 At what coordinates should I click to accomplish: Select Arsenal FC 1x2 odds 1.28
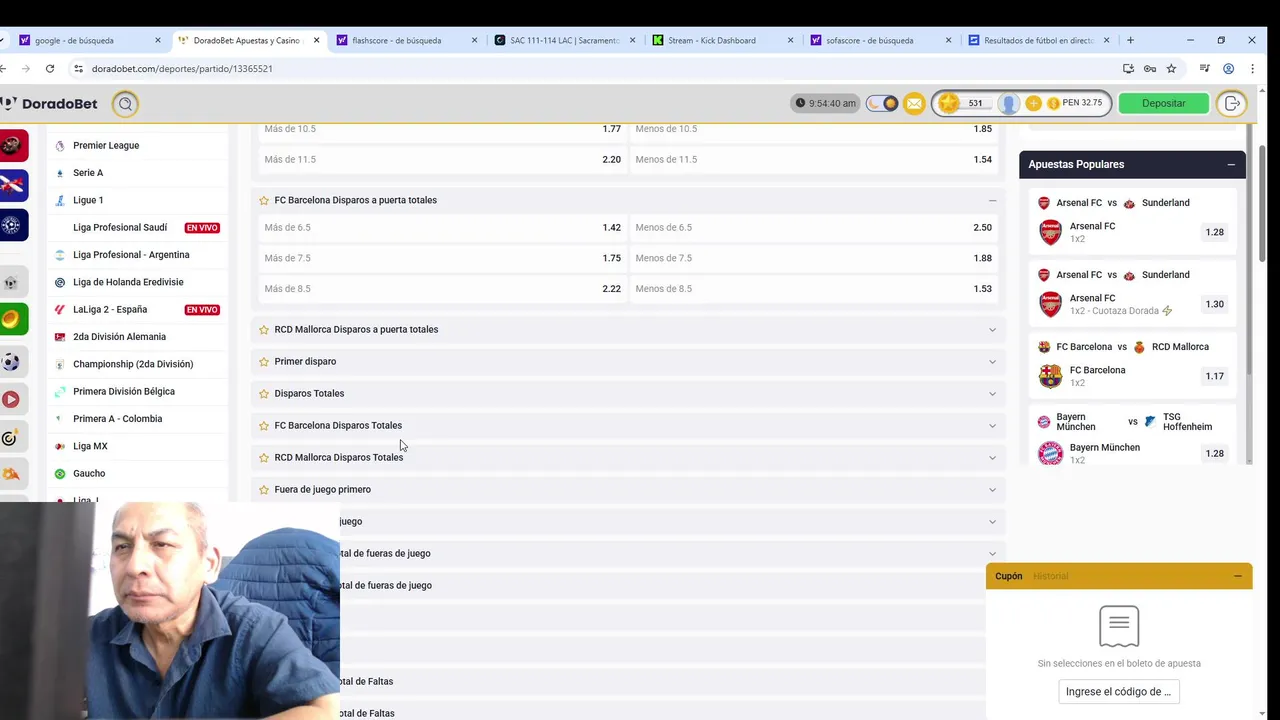coord(1214,232)
